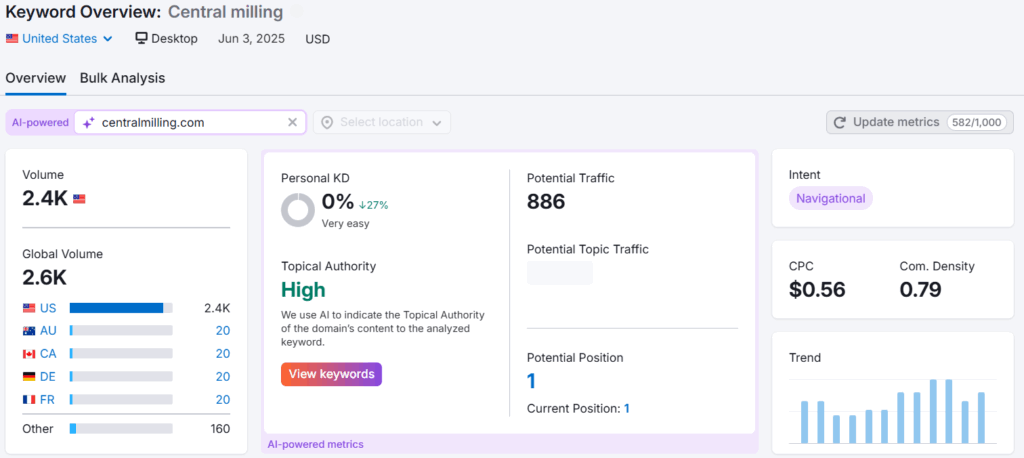Screen dimensions: 1024x458
Task: Click the Personal KD 0% value
Action: tap(338, 202)
